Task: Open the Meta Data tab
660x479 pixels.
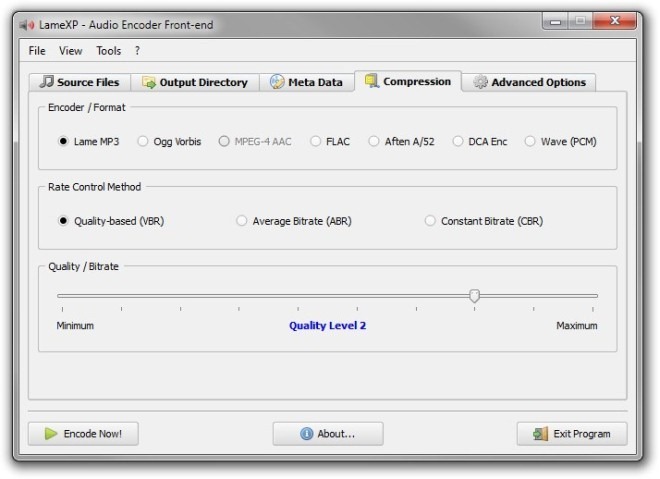Action: pos(306,82)
